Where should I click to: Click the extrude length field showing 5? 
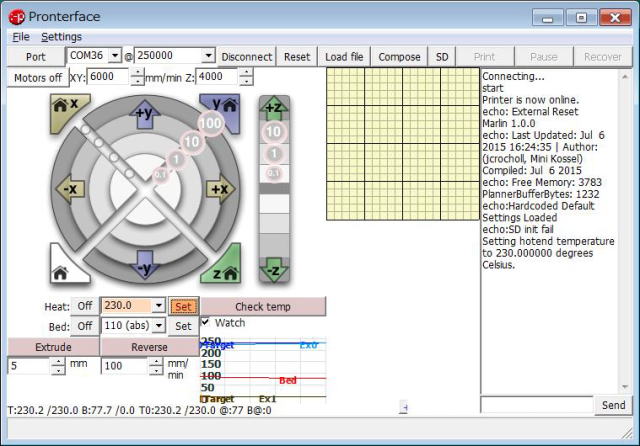click(x=30, y=366)
